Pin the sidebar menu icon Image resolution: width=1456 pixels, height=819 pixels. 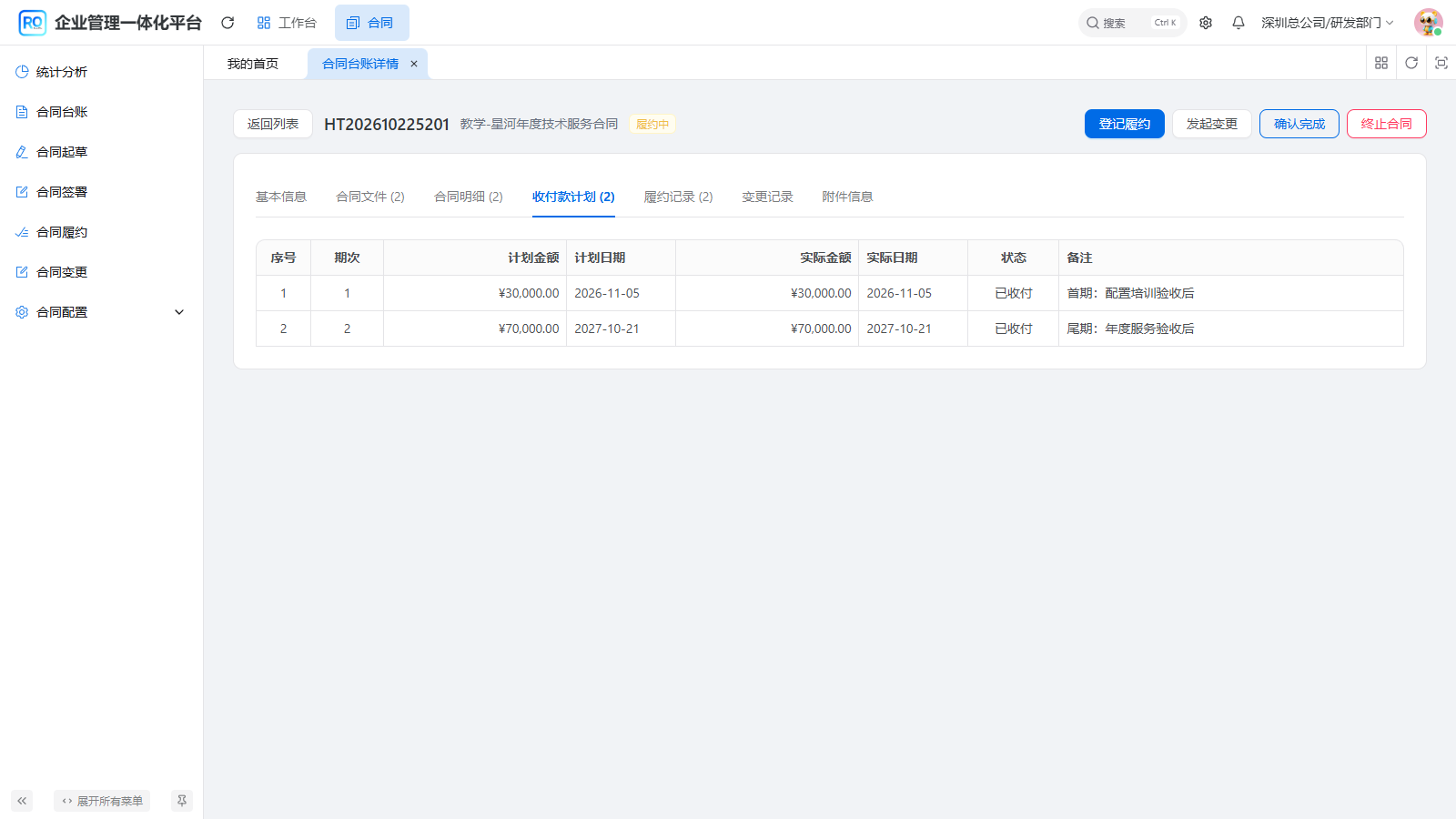[182, 801]
